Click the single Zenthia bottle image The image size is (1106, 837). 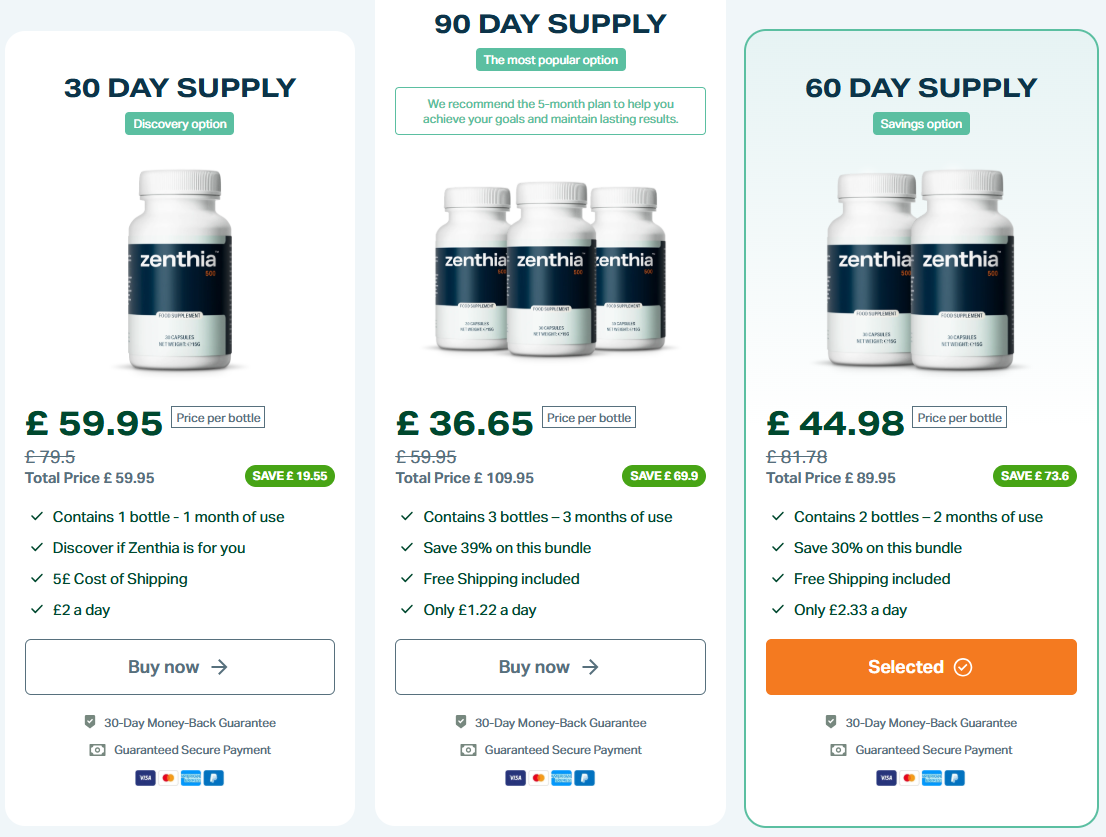click(x=180, y=270)
